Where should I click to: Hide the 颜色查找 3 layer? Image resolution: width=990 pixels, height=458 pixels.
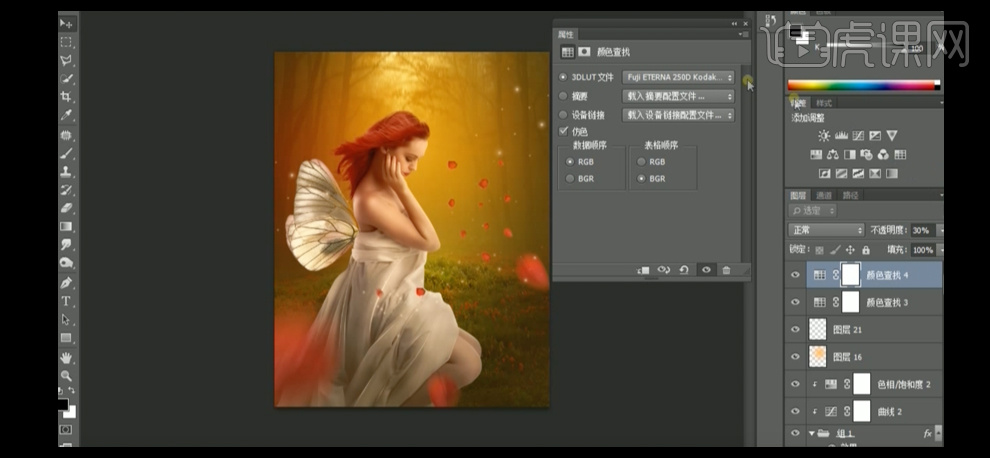pyautogui.click(x=795, y=303)
